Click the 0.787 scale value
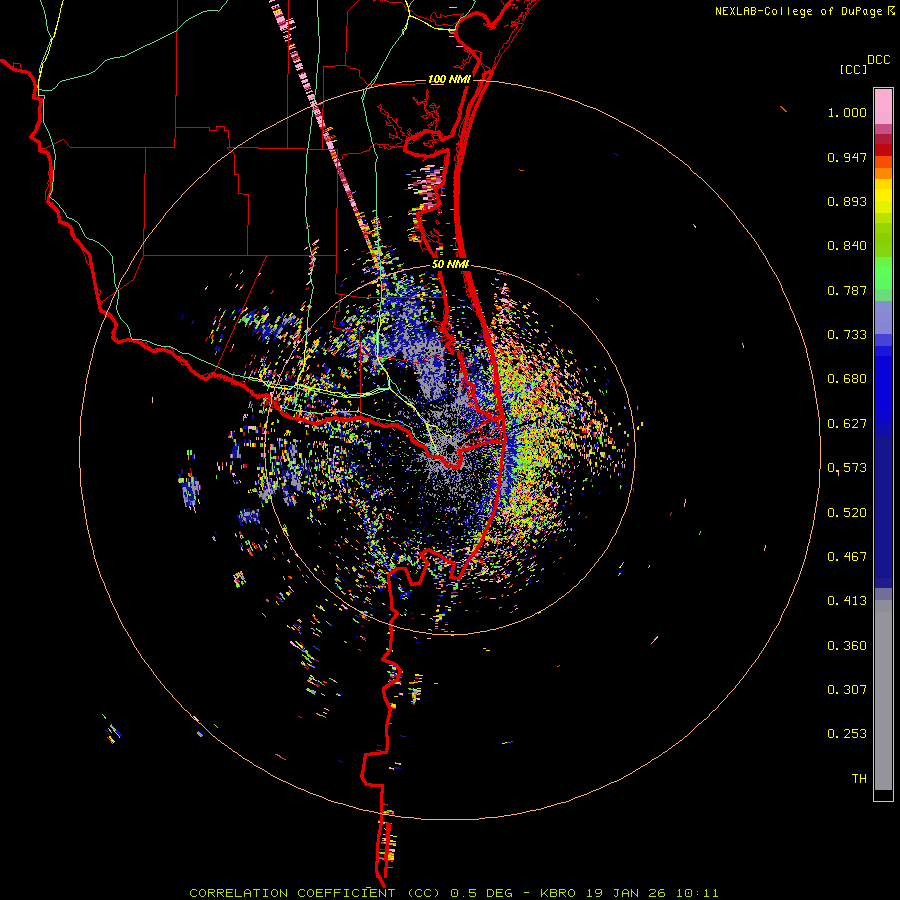 coord(847,290)
